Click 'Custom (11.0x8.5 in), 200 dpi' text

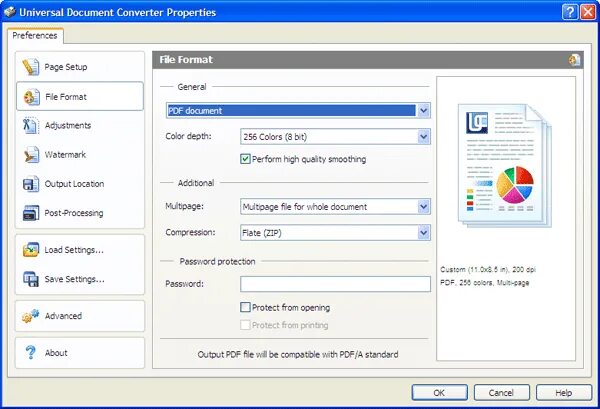[x=488, y=269]
